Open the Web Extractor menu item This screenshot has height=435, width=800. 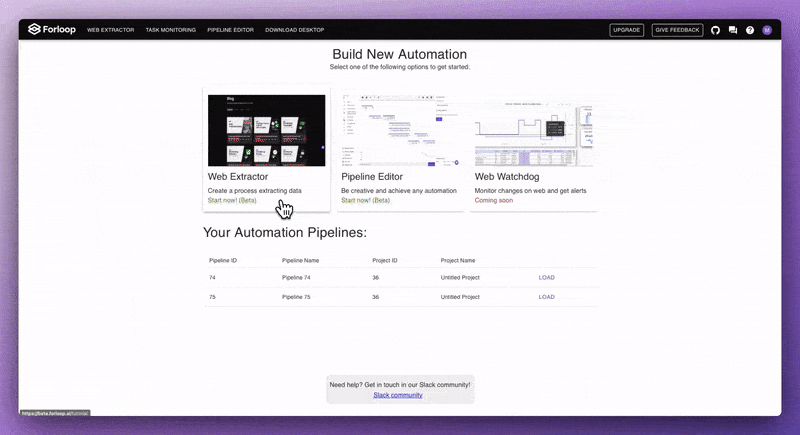click(x=110, y=30)
